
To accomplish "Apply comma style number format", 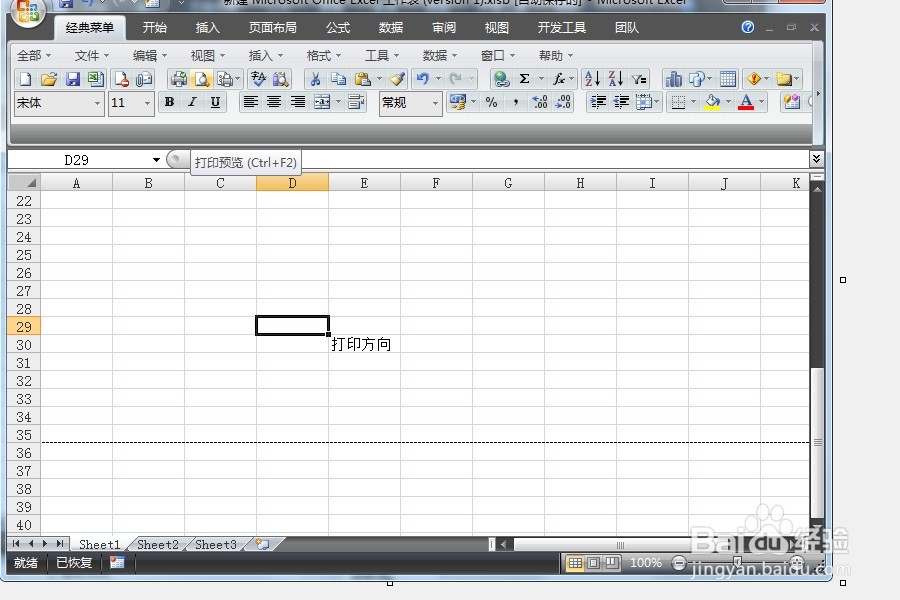I will point(515,102).
